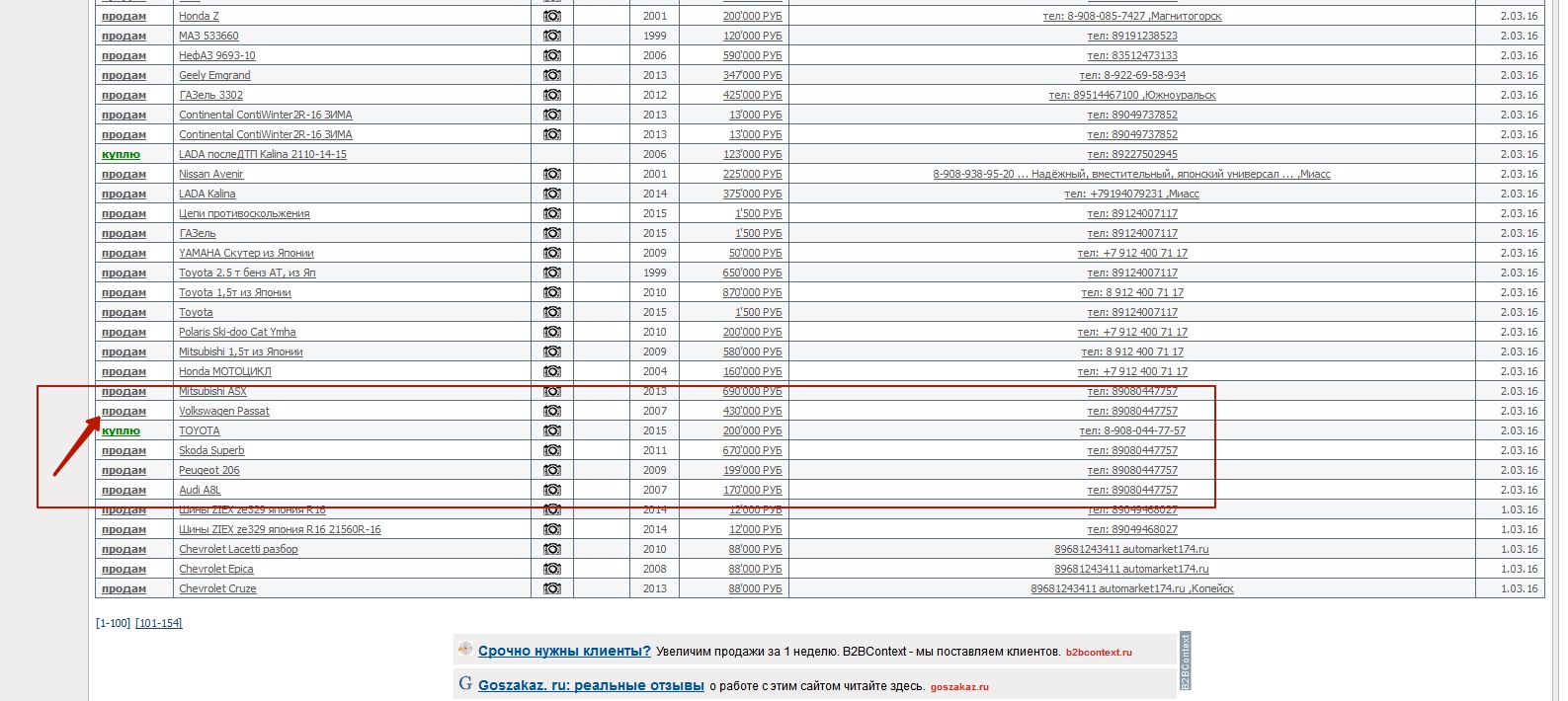This screenshot has width=1568, height=701.
Task: Open photos for Toyota 2.5 т бенз АТ
Action: pos(552,273)
